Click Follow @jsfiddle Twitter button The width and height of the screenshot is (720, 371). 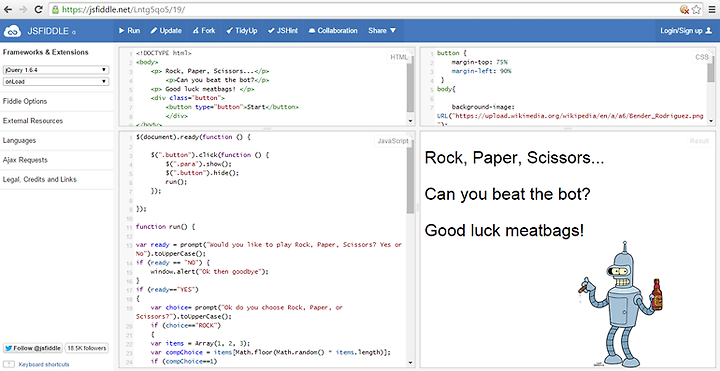click(x=33, y=348)
